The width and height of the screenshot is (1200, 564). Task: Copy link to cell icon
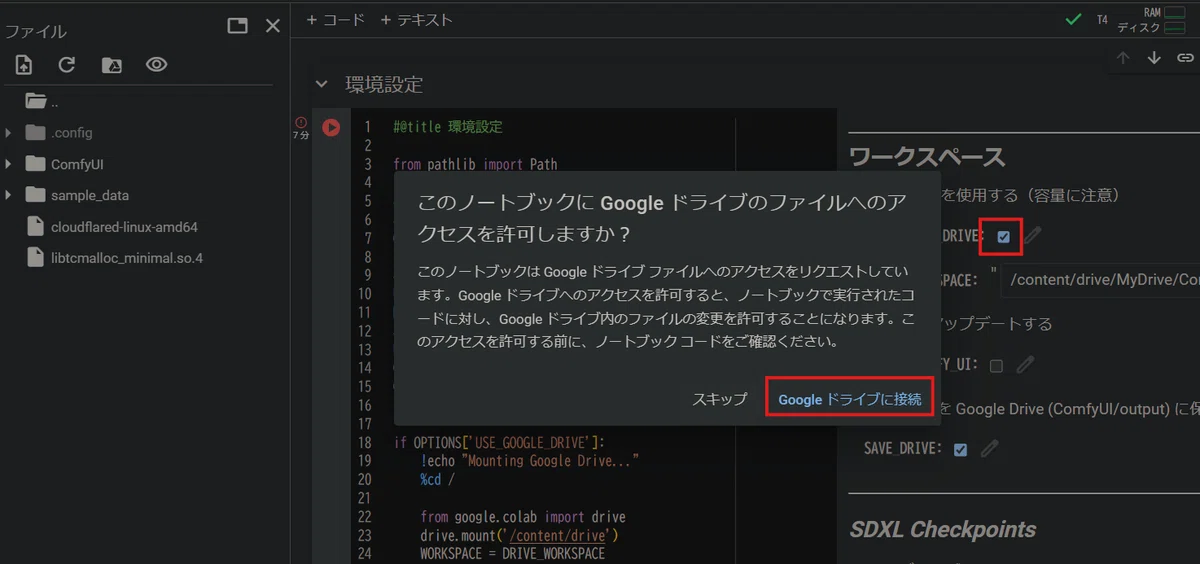(1185, 58)
